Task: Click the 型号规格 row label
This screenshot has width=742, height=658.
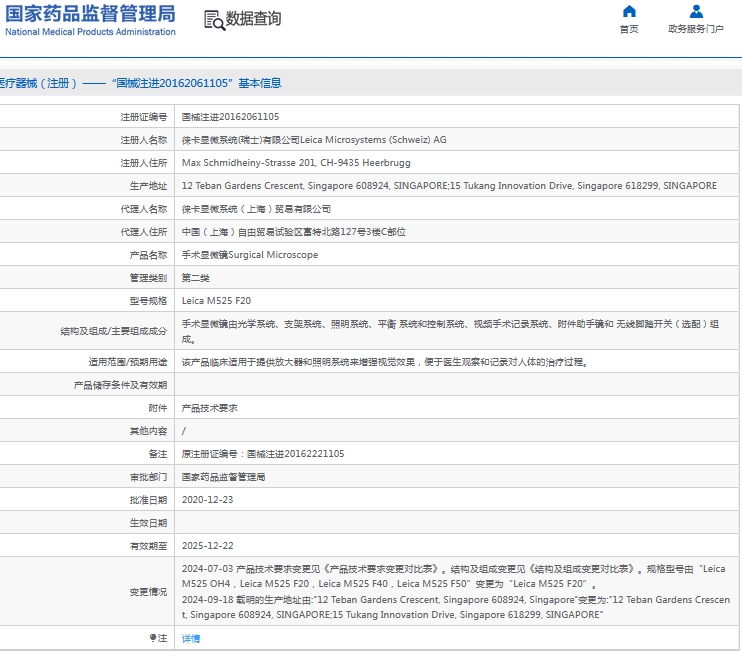Action: [x=149, y=301]
